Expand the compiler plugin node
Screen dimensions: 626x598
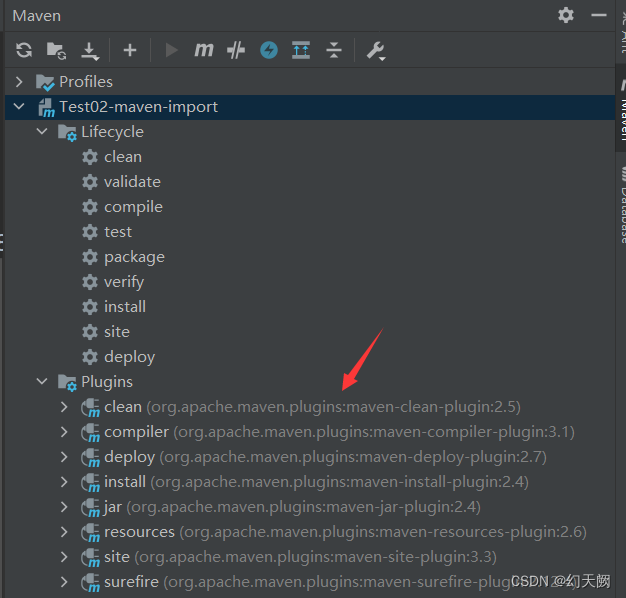point(64,432)
